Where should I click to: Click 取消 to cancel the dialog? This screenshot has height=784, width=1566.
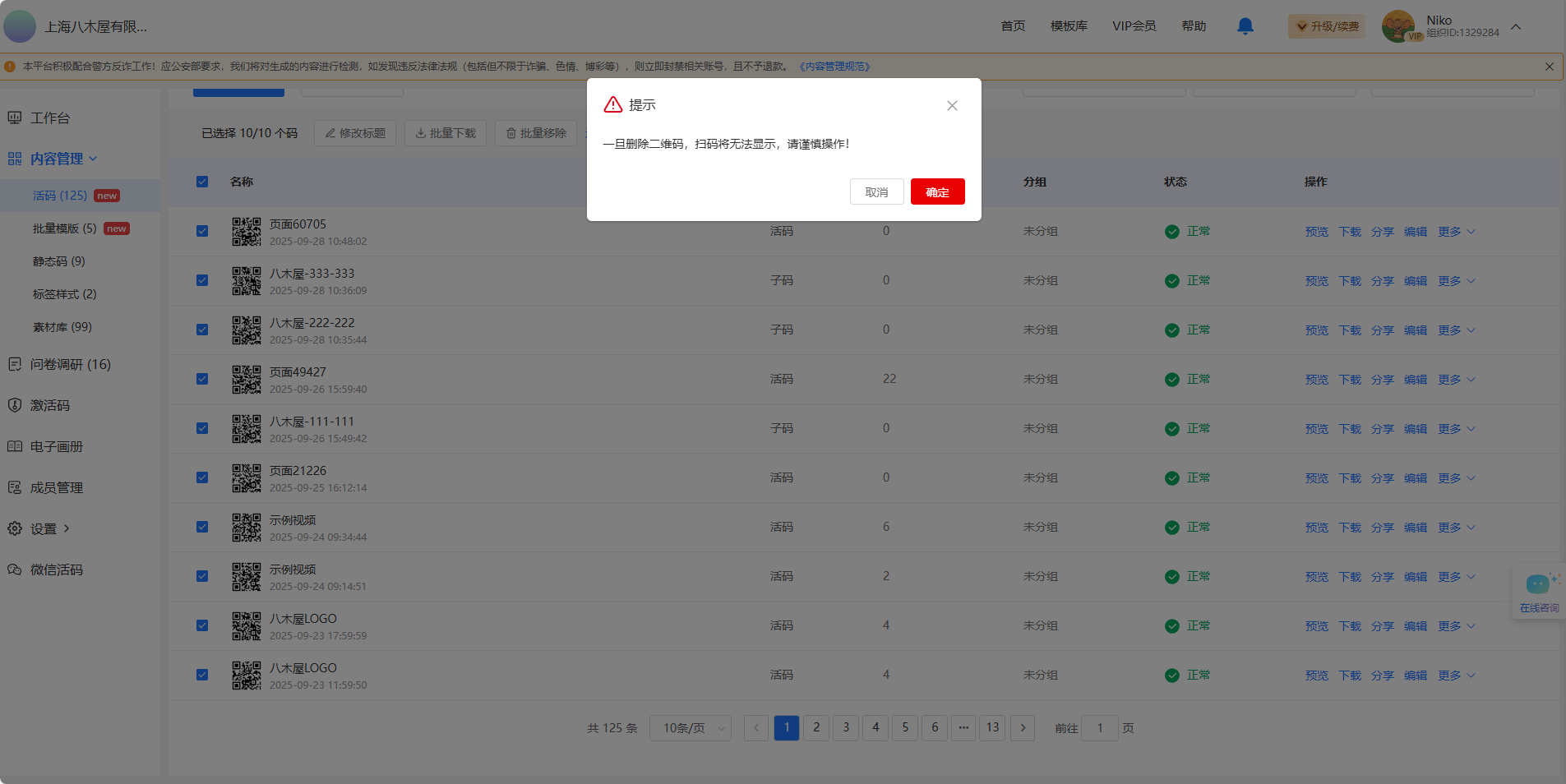tap(876, 191)
